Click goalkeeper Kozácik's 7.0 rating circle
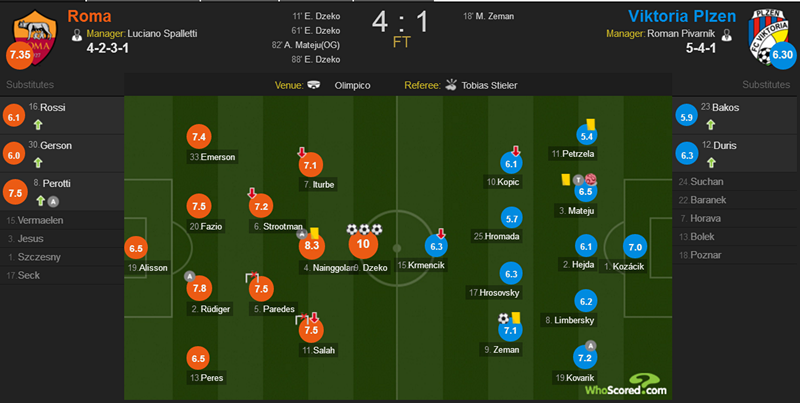 click(635, 247)
